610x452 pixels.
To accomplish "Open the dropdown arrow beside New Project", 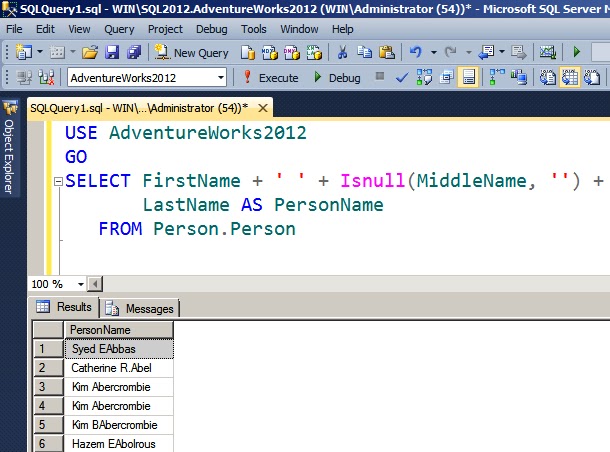I will (40, 52).
